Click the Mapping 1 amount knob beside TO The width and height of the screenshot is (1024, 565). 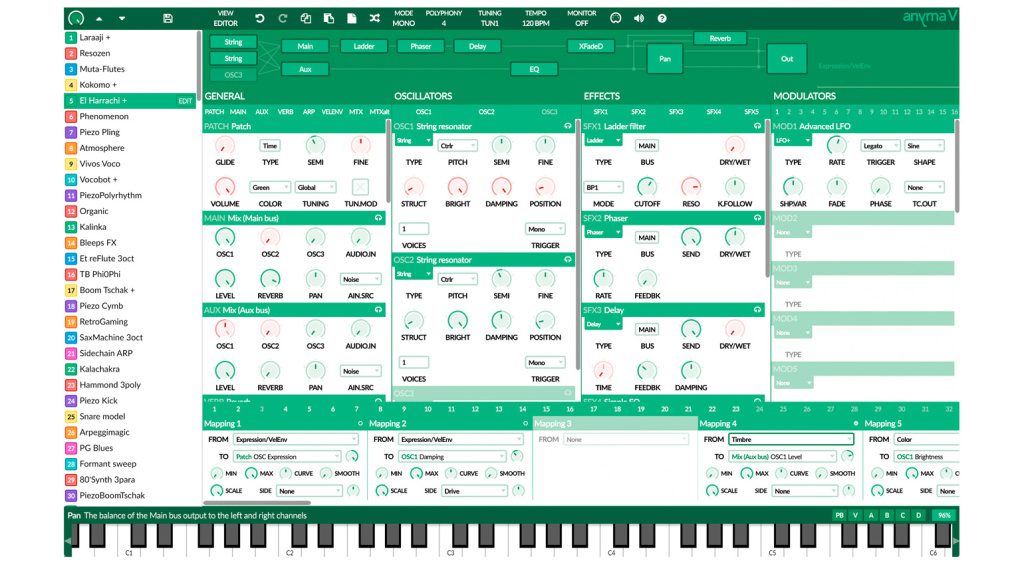(x=352, y=456)
